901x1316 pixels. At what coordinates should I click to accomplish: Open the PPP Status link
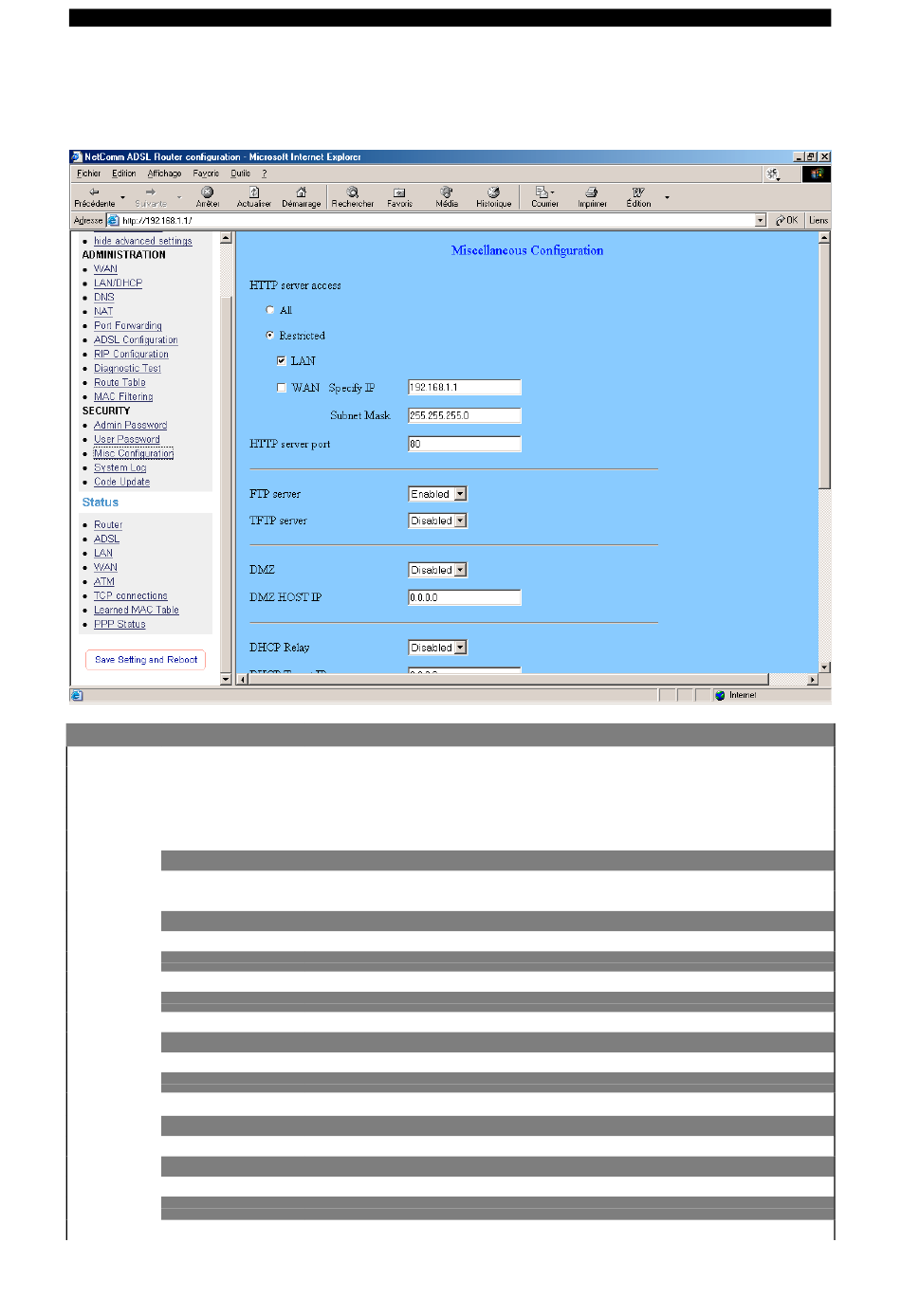click(x=120, y=625)
